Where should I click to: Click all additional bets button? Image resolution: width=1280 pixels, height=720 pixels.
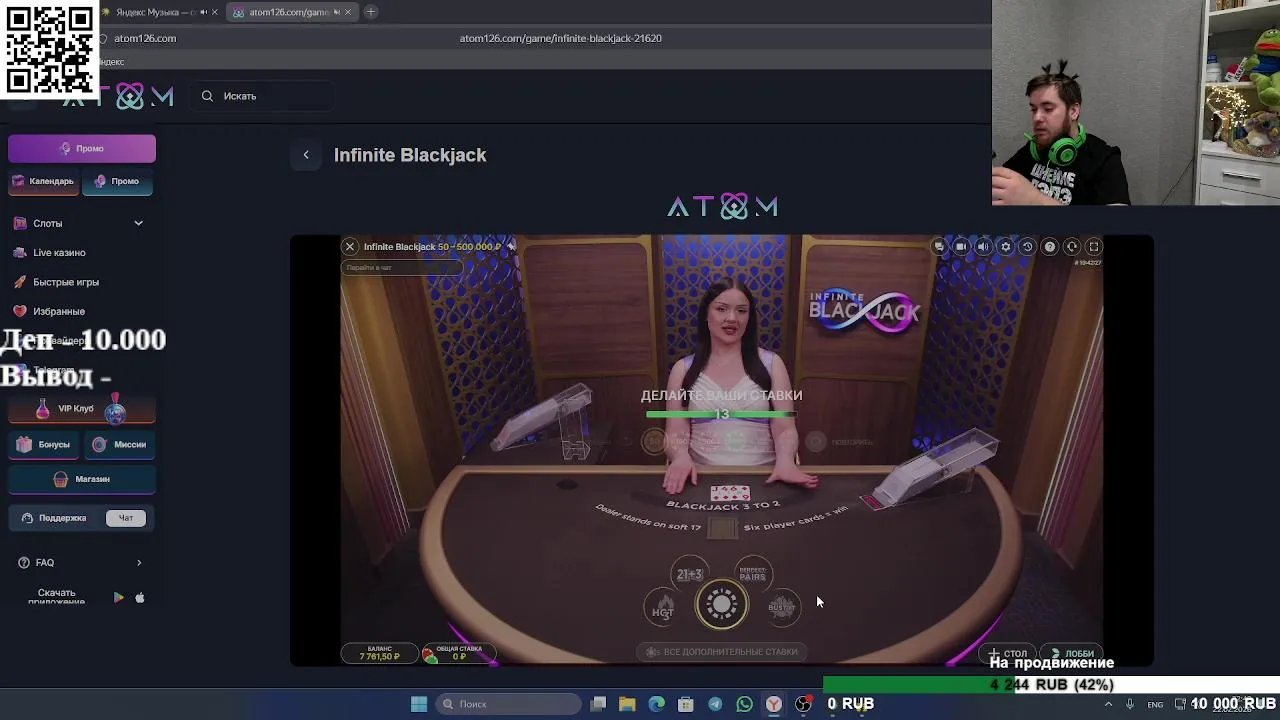click(x=721, y=652)
